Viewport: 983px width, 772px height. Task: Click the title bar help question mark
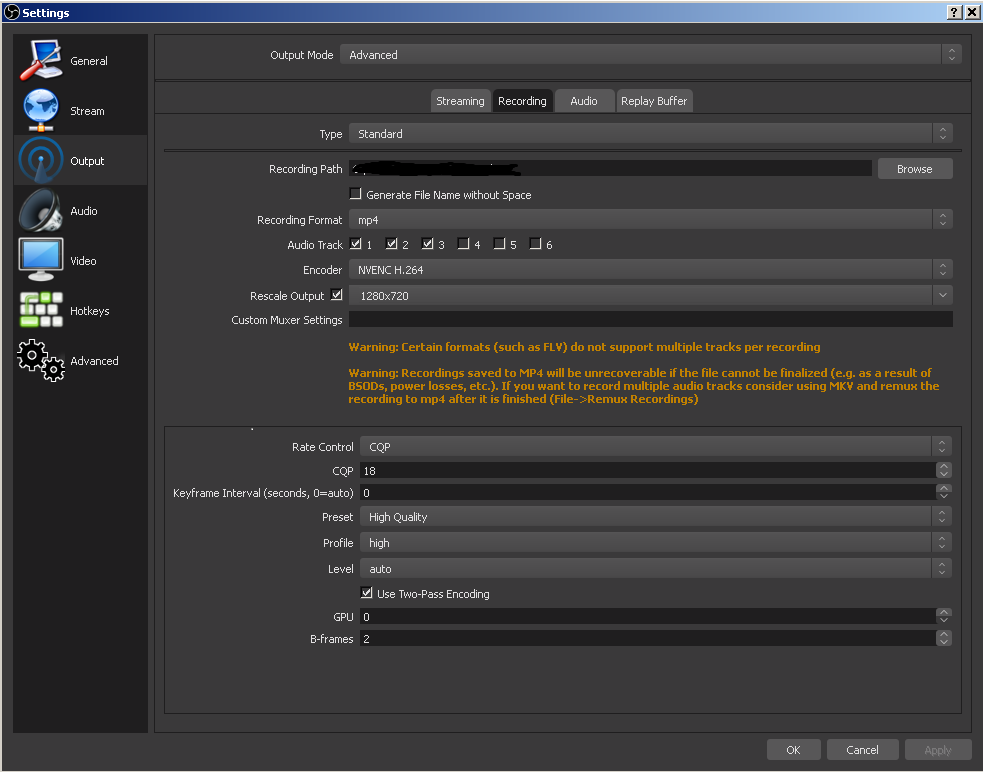point(954,12)
